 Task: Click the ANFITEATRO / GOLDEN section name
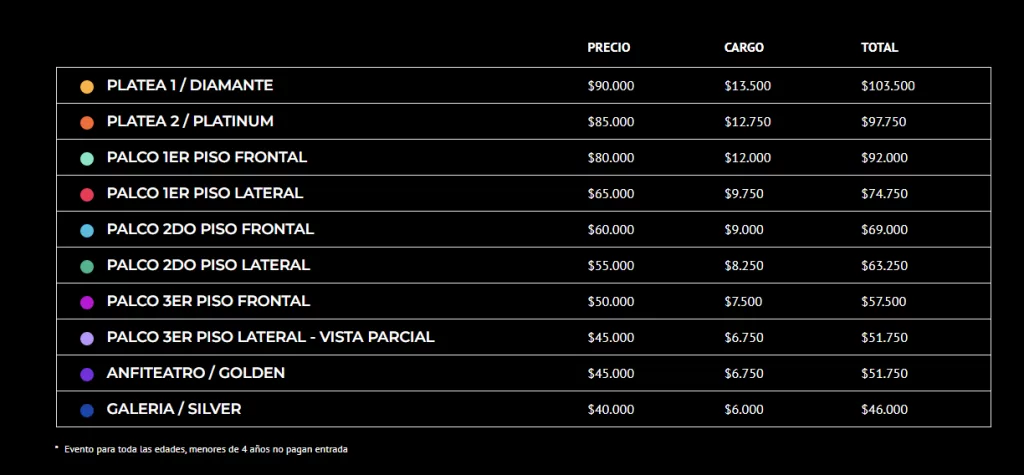click(x=196, y=373)
